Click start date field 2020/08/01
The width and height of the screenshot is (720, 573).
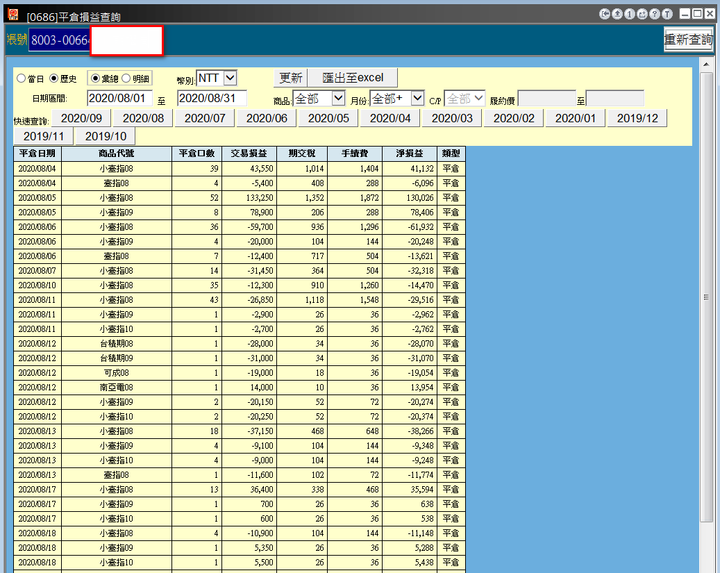click(x=119, y=98)
